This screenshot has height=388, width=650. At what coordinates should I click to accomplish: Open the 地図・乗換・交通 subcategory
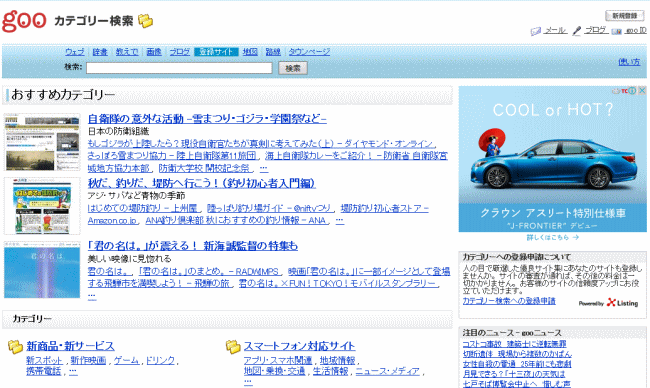click(274, 371)
